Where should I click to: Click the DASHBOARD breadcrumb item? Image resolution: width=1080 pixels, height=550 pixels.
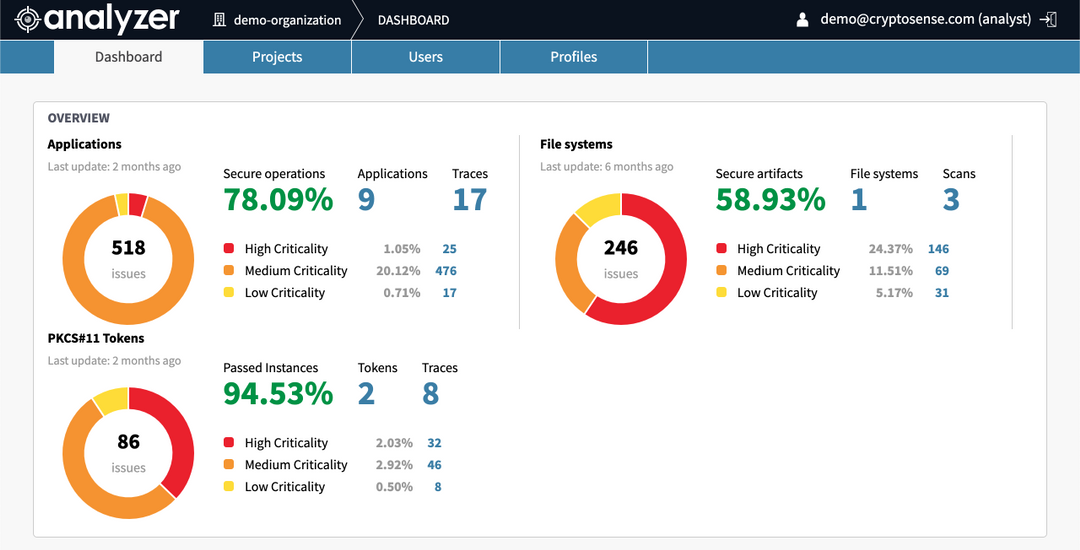click(413, 20)
